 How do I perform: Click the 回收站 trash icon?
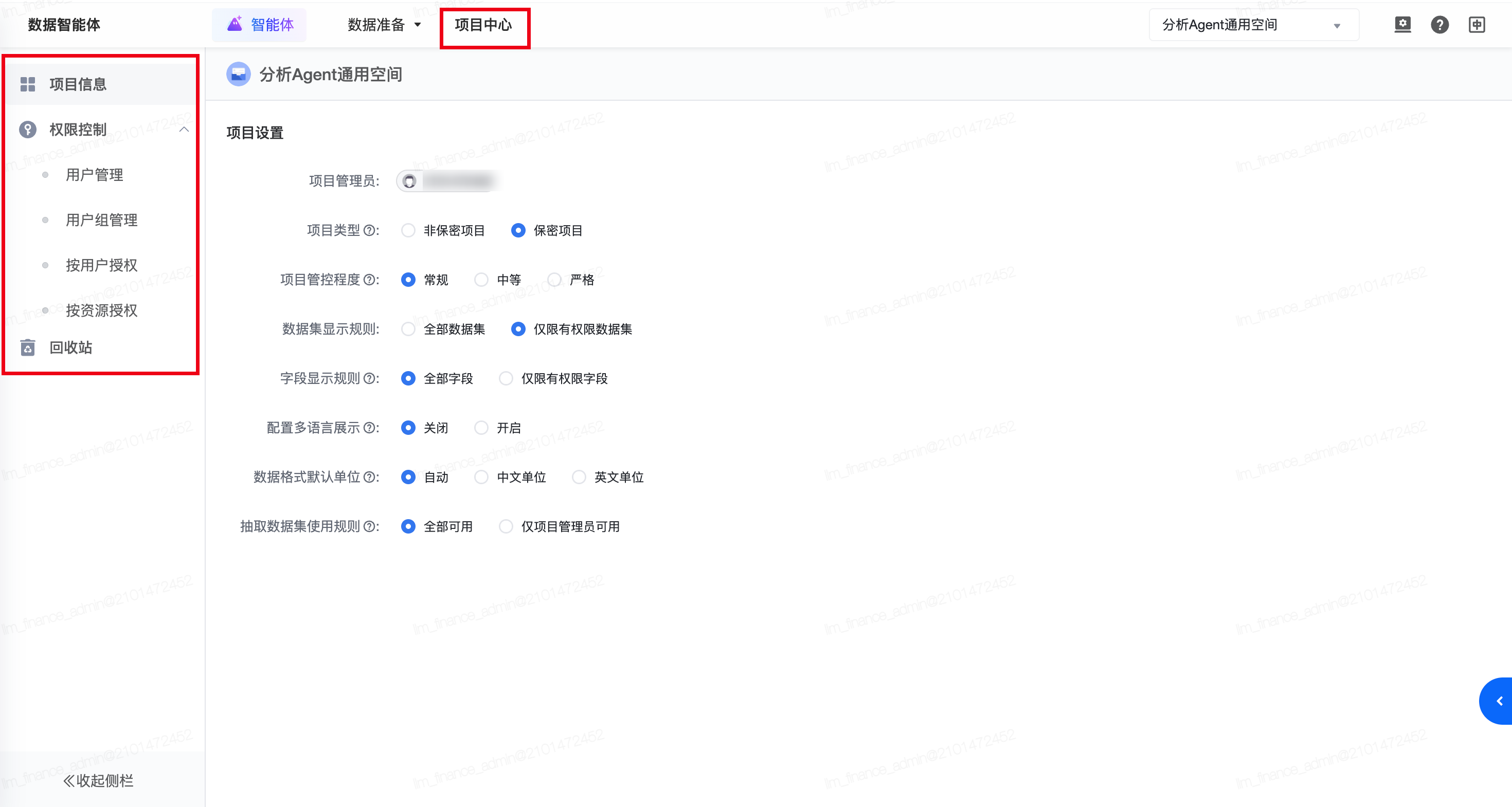(28, 348)
